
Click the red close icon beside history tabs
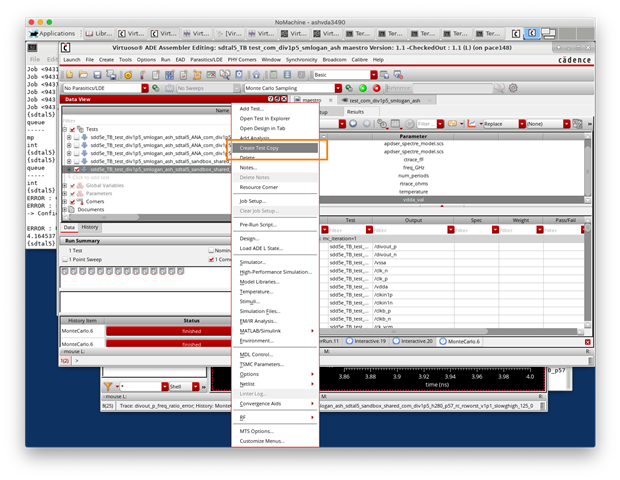pyautogui.click(x=588, y=342)
